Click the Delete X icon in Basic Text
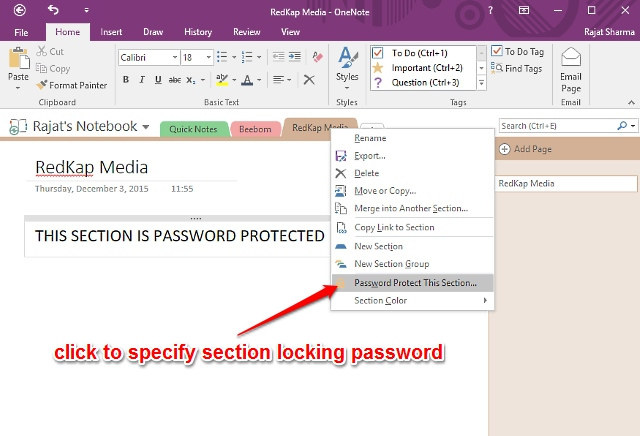The height and width of the screenshot is (436, 640). click(x=309, y=80)
